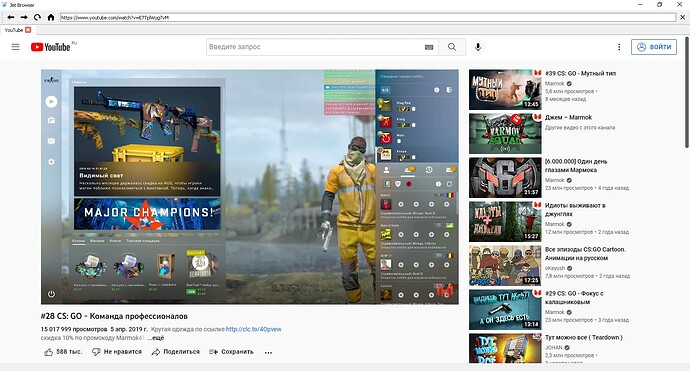Click title Джем – Marmok
Image resolution: width=690 pixels, height=371 pixels.
[x=568, y=118]
